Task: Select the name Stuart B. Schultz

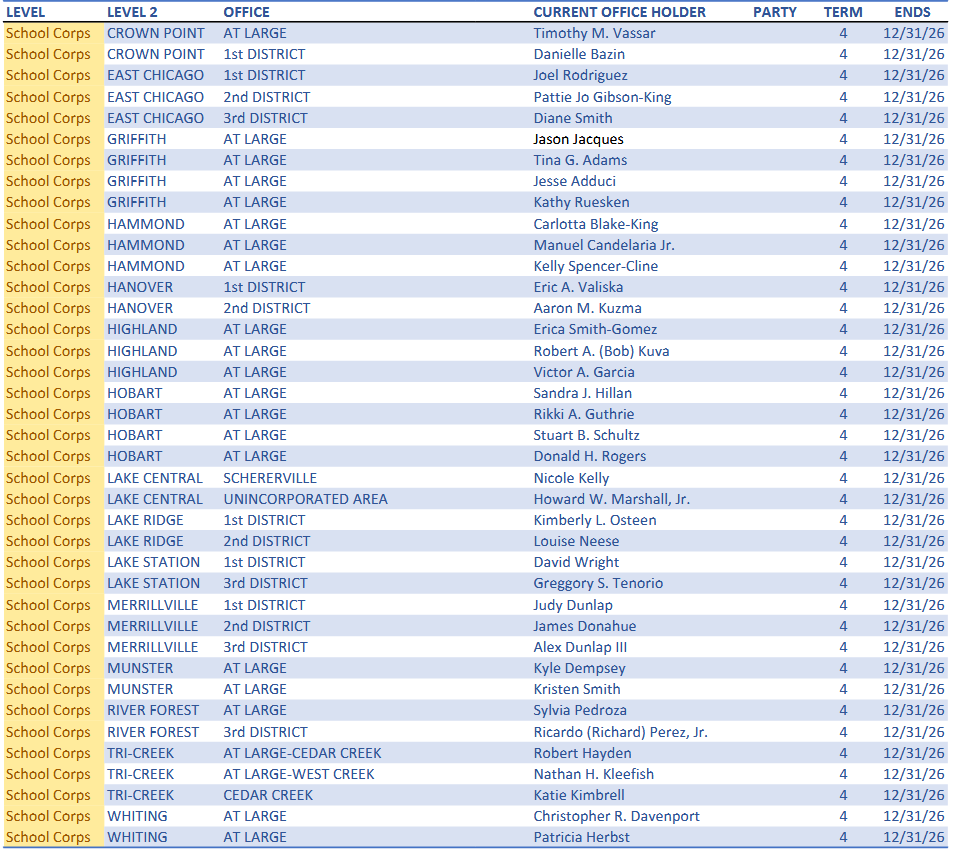Action: (587, 435)
